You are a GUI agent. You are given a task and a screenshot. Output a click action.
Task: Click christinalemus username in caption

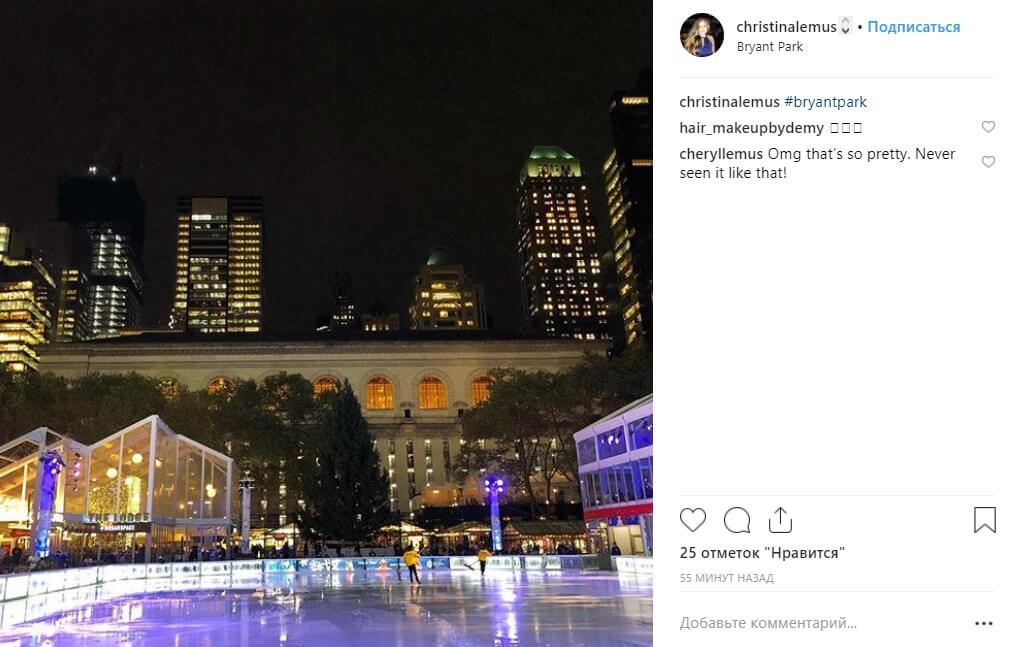(730, 102)
